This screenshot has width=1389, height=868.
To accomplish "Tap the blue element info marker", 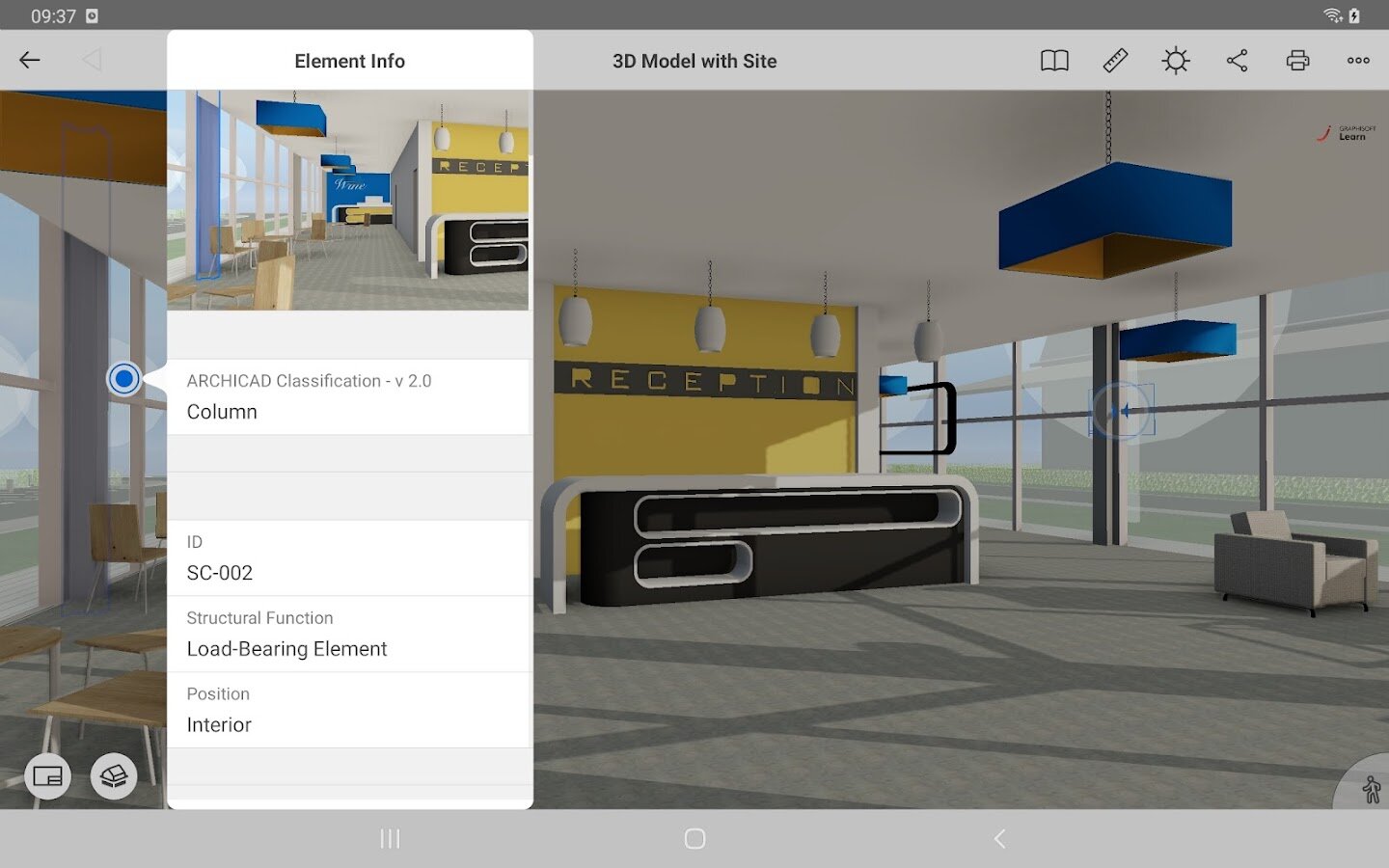I will tap(123, 379).
